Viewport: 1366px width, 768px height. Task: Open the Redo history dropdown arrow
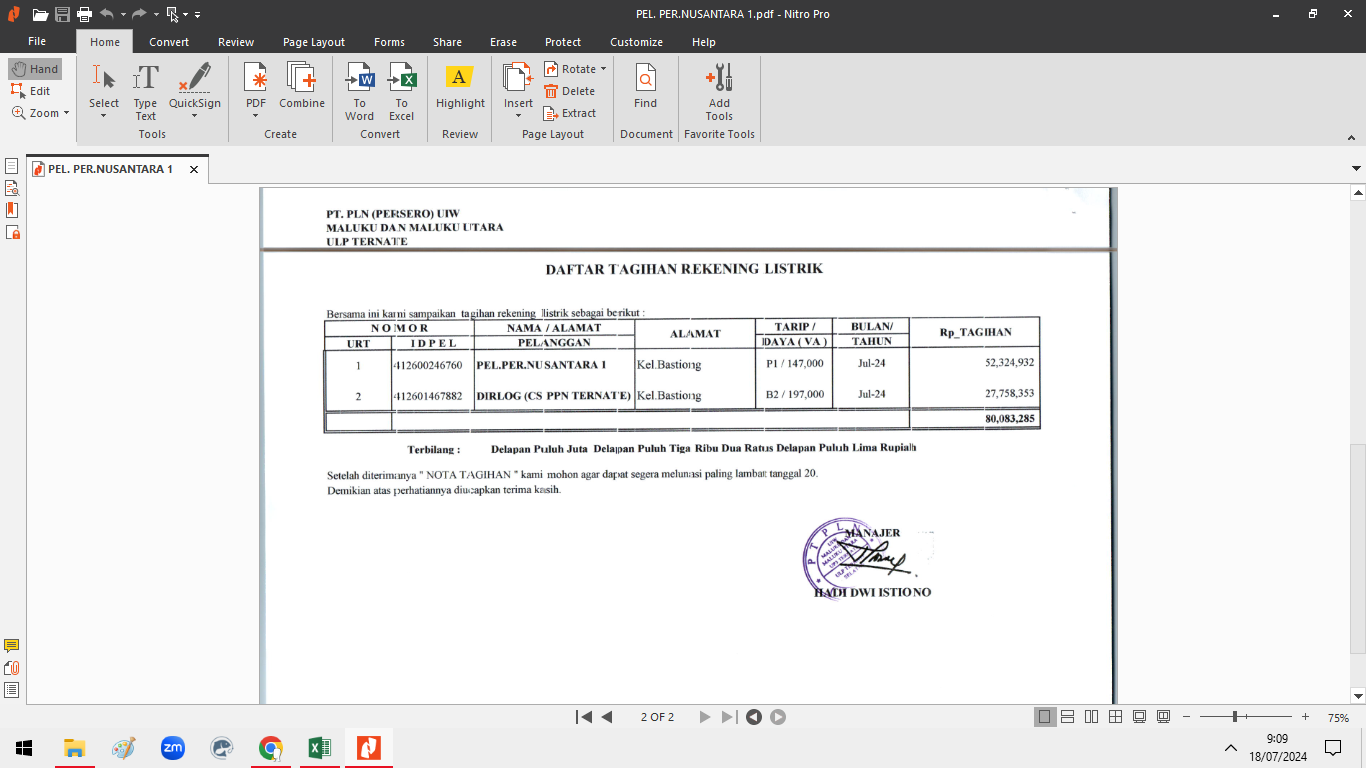click(x=156, y=15)
